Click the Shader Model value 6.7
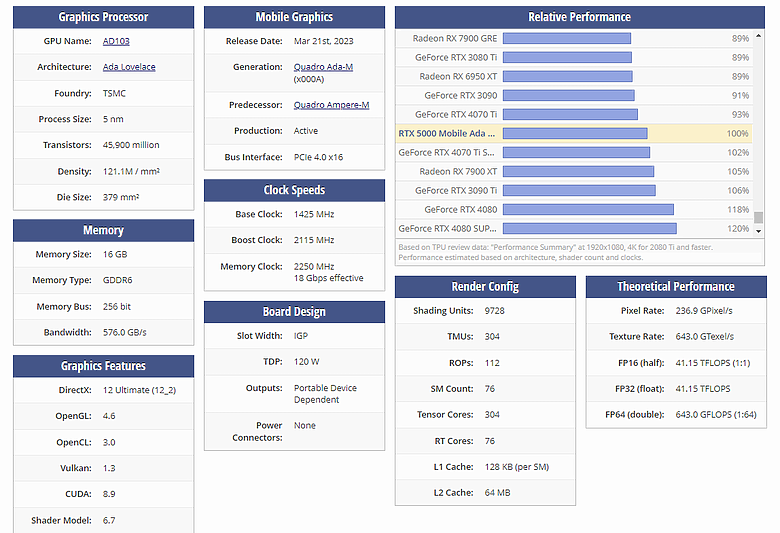The height and width of the screenshot is (533, 780). (109, 521)
